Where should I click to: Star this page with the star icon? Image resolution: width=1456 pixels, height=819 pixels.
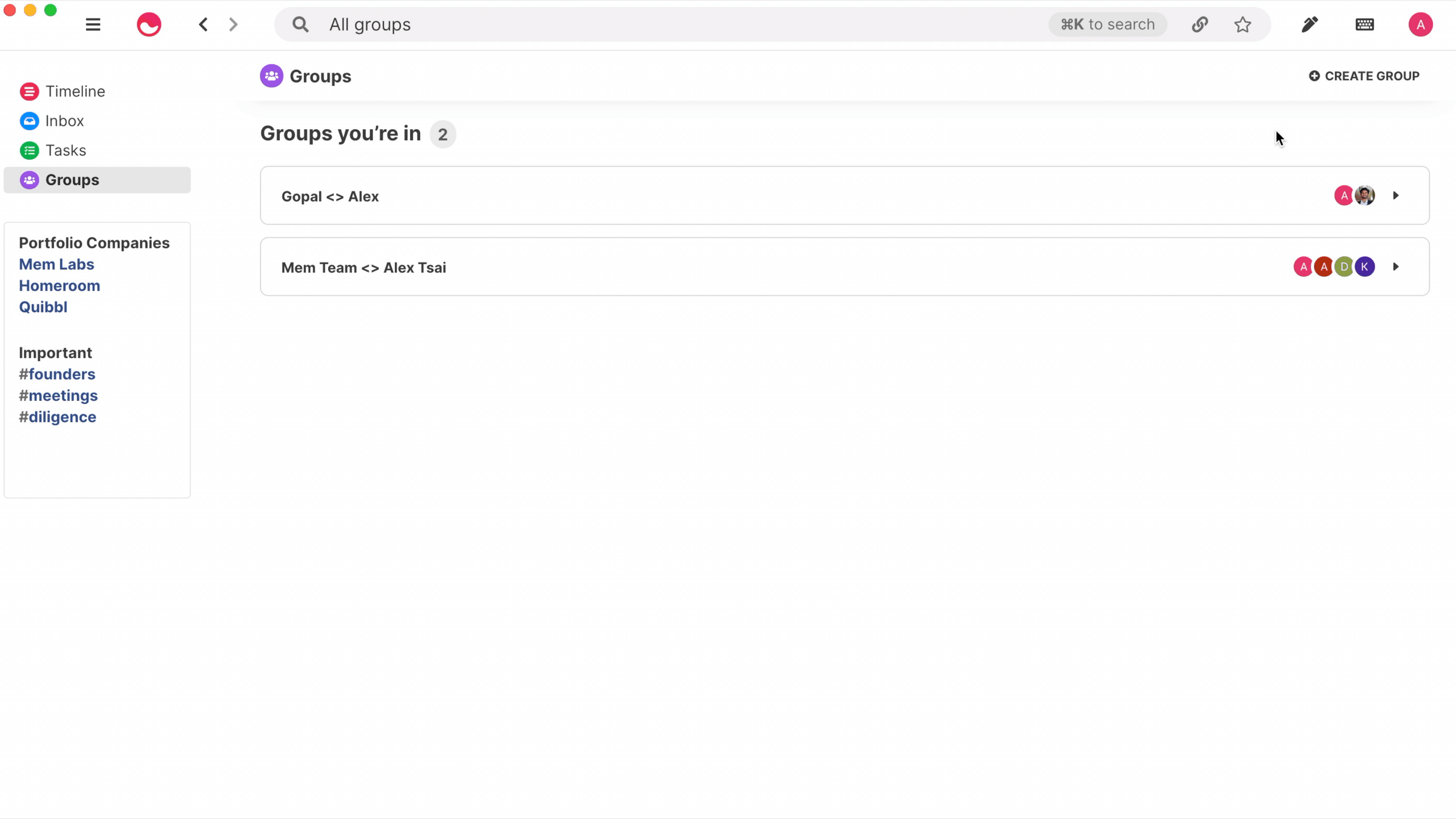coord(1243,24)
